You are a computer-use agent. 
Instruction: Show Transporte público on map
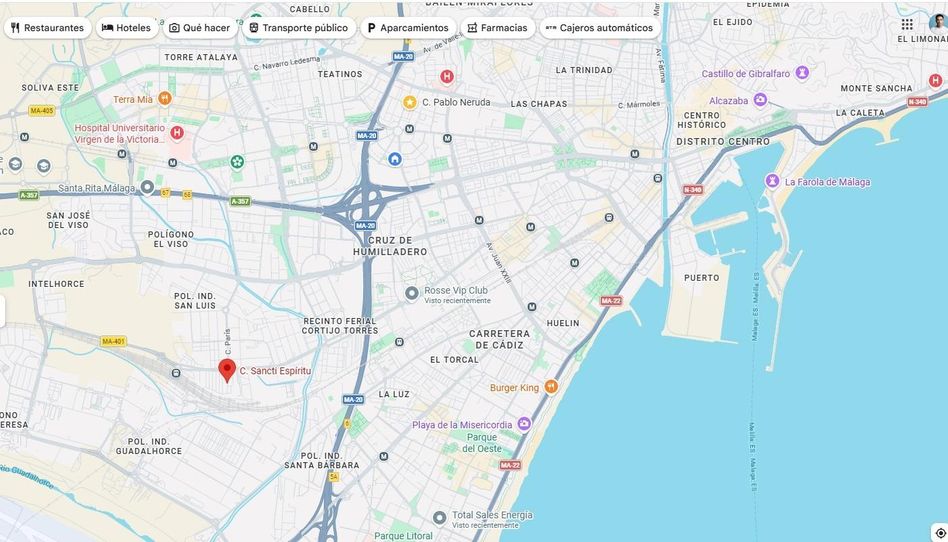(299, 28)
